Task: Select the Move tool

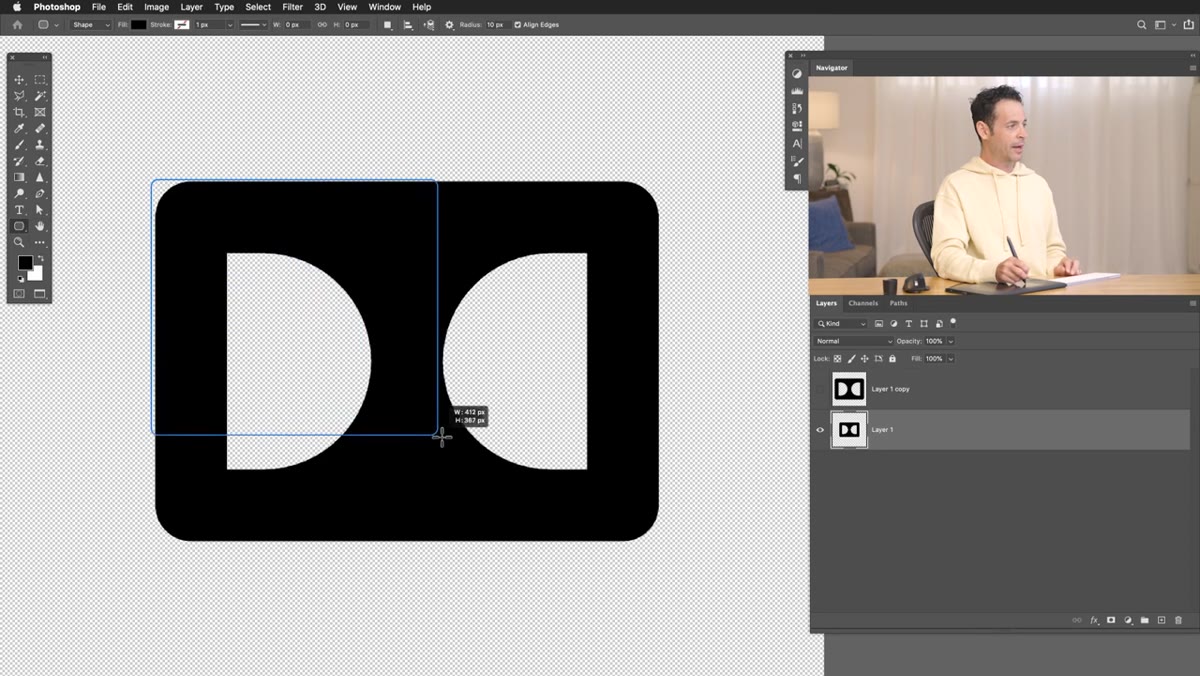Action: (x=19, y=80)
